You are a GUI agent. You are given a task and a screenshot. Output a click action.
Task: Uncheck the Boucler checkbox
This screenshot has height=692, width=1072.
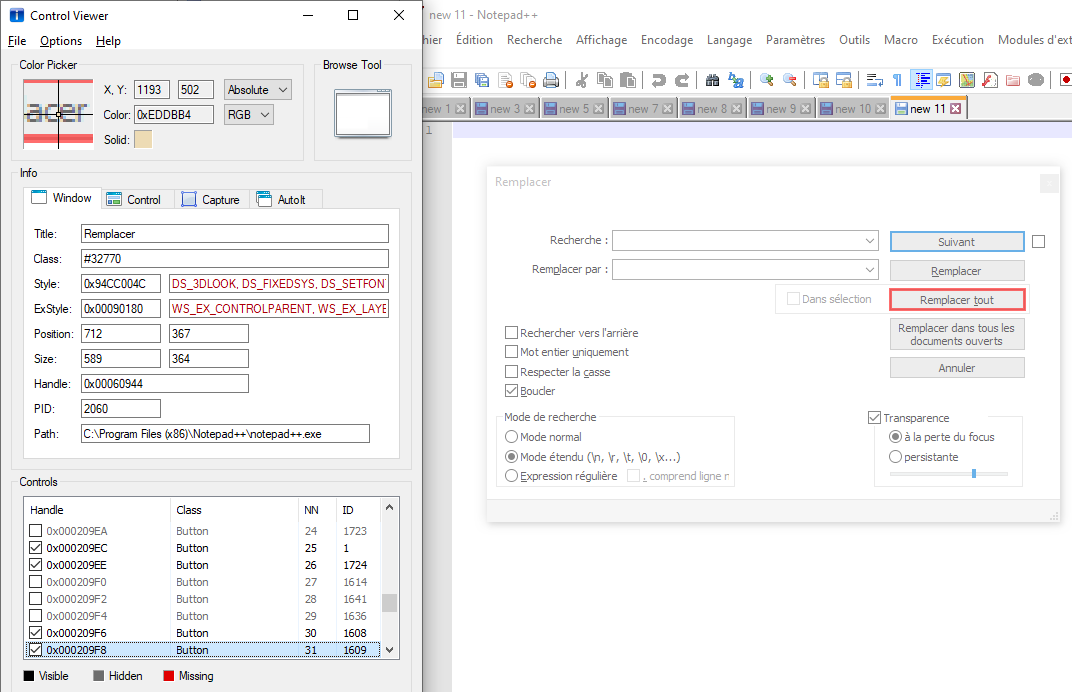pyautogui.click(x=512, y=391)
